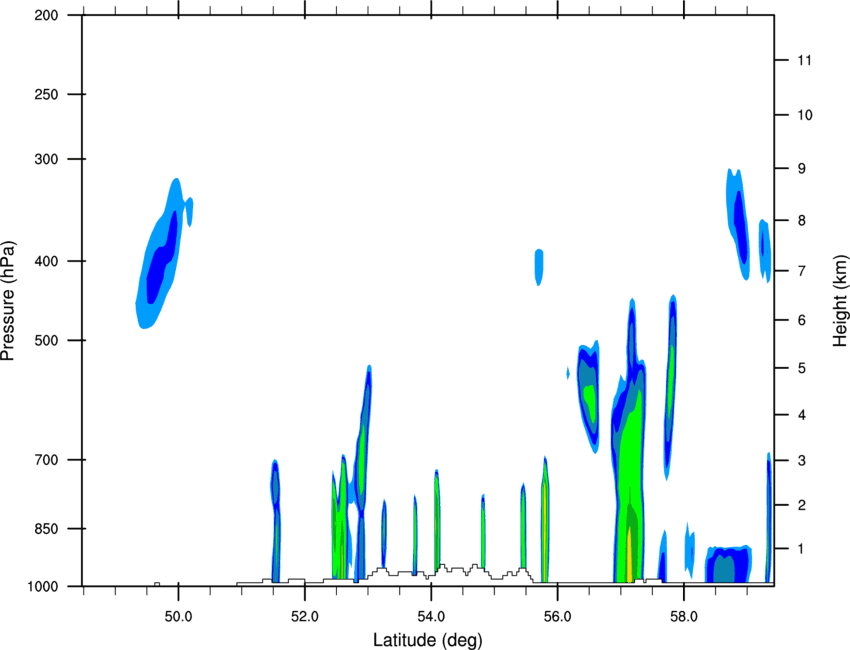Viewport: 850px width, 650px height.
Task: Click the 52.0 latitude tick label
Action: click(305, 616)
